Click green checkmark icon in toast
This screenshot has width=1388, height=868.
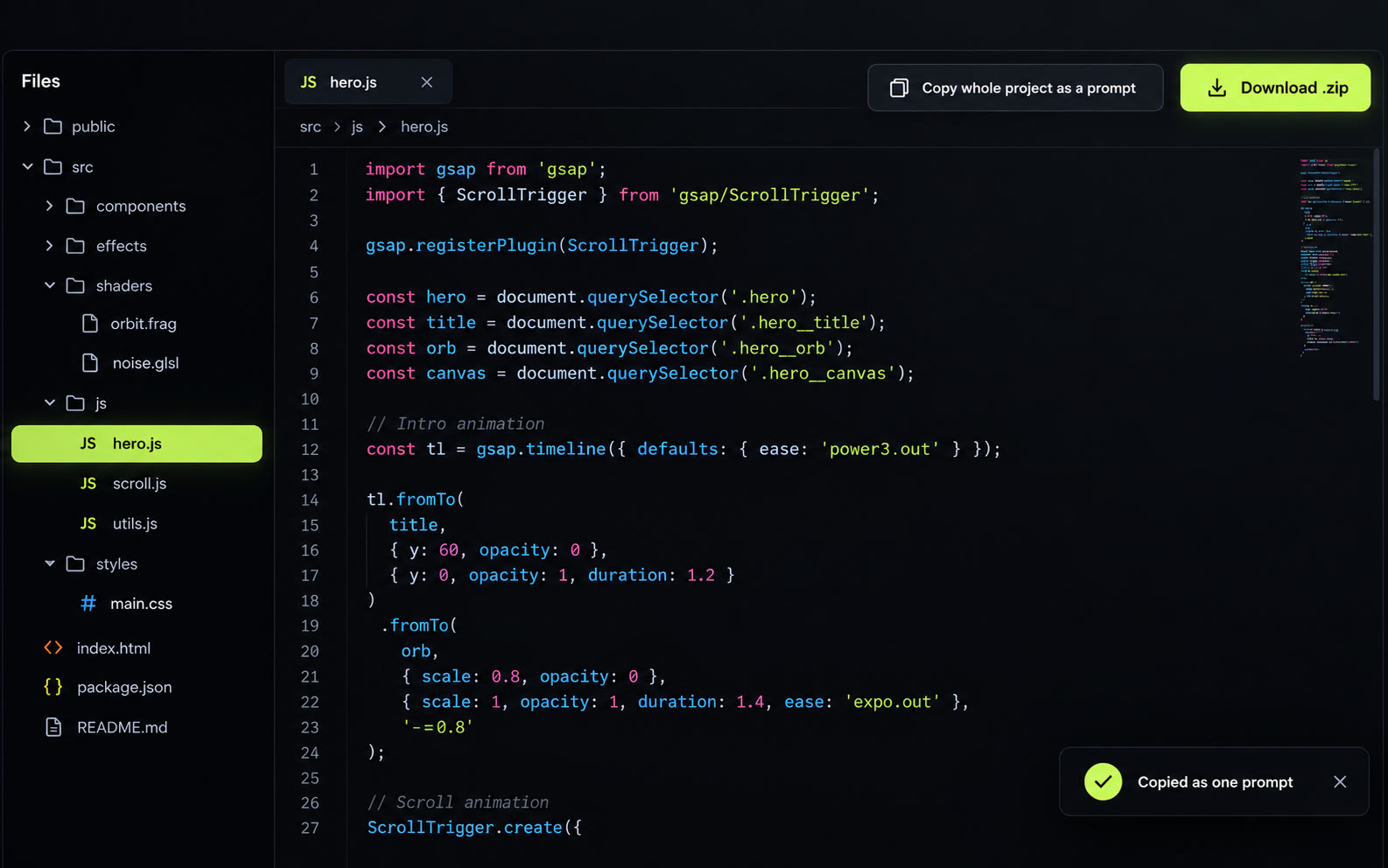point(1103,781)
